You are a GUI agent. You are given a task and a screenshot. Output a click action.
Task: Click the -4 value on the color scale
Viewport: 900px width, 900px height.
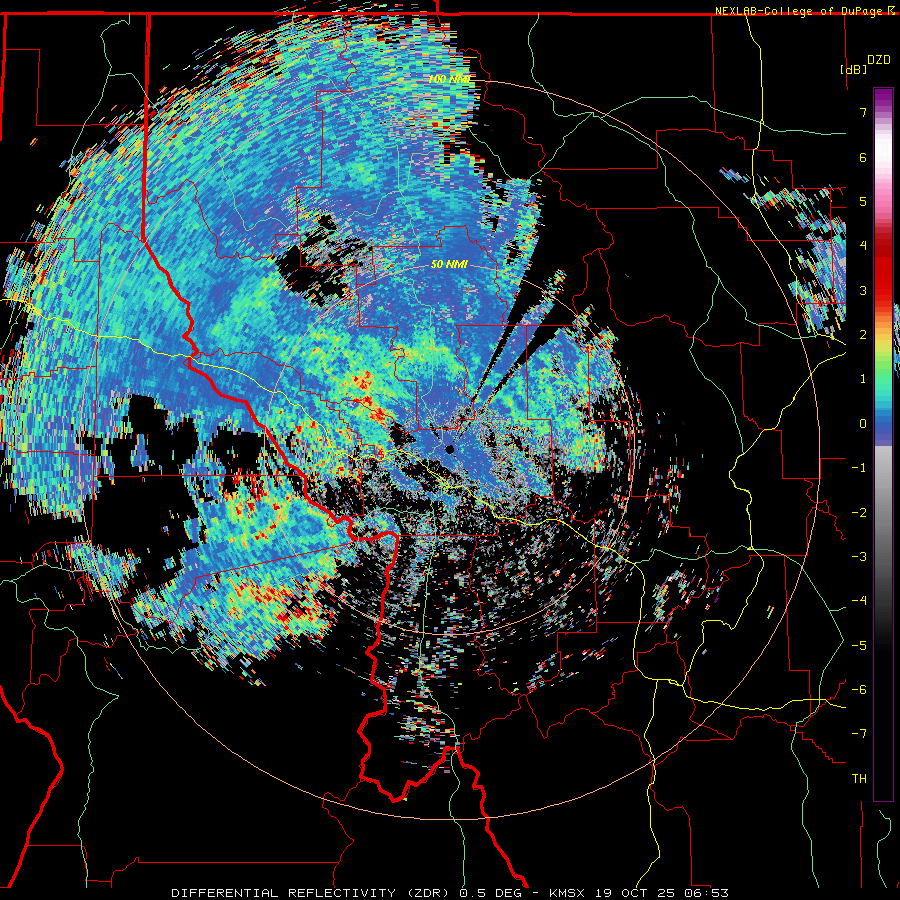(859, 601)
